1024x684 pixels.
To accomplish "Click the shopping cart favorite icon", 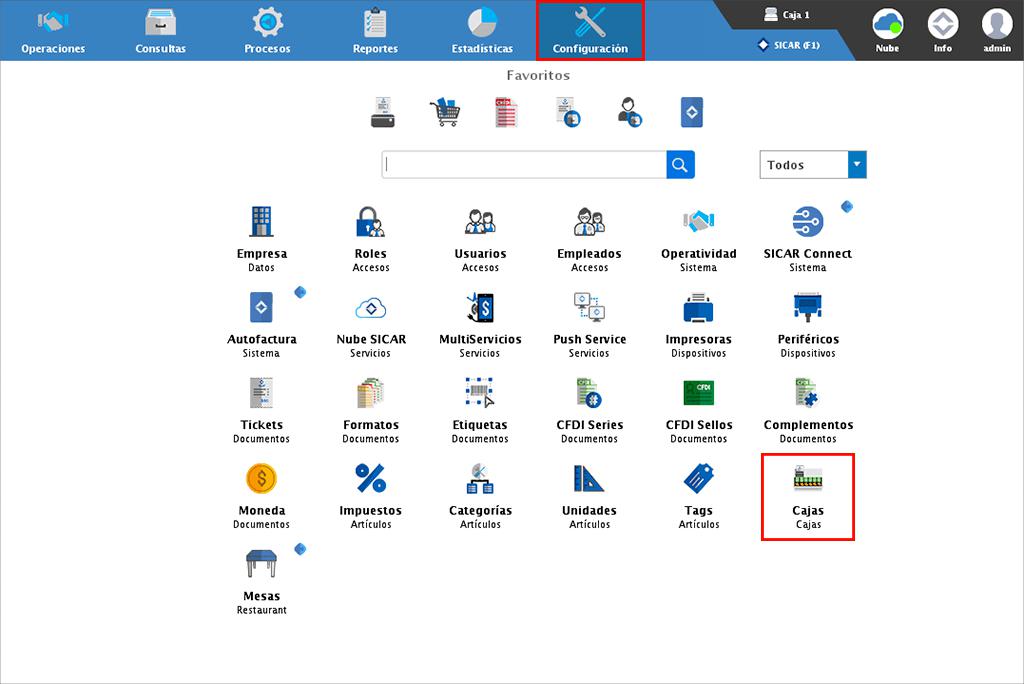I will pos(443,112).
